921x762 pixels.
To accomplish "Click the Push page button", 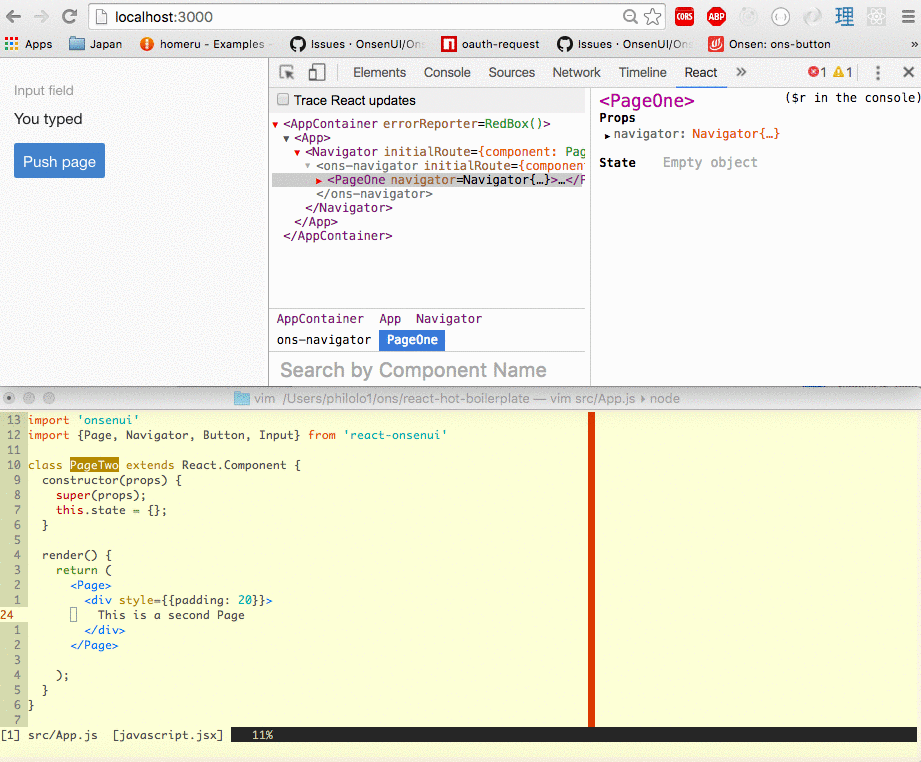I will click(59, 161).
